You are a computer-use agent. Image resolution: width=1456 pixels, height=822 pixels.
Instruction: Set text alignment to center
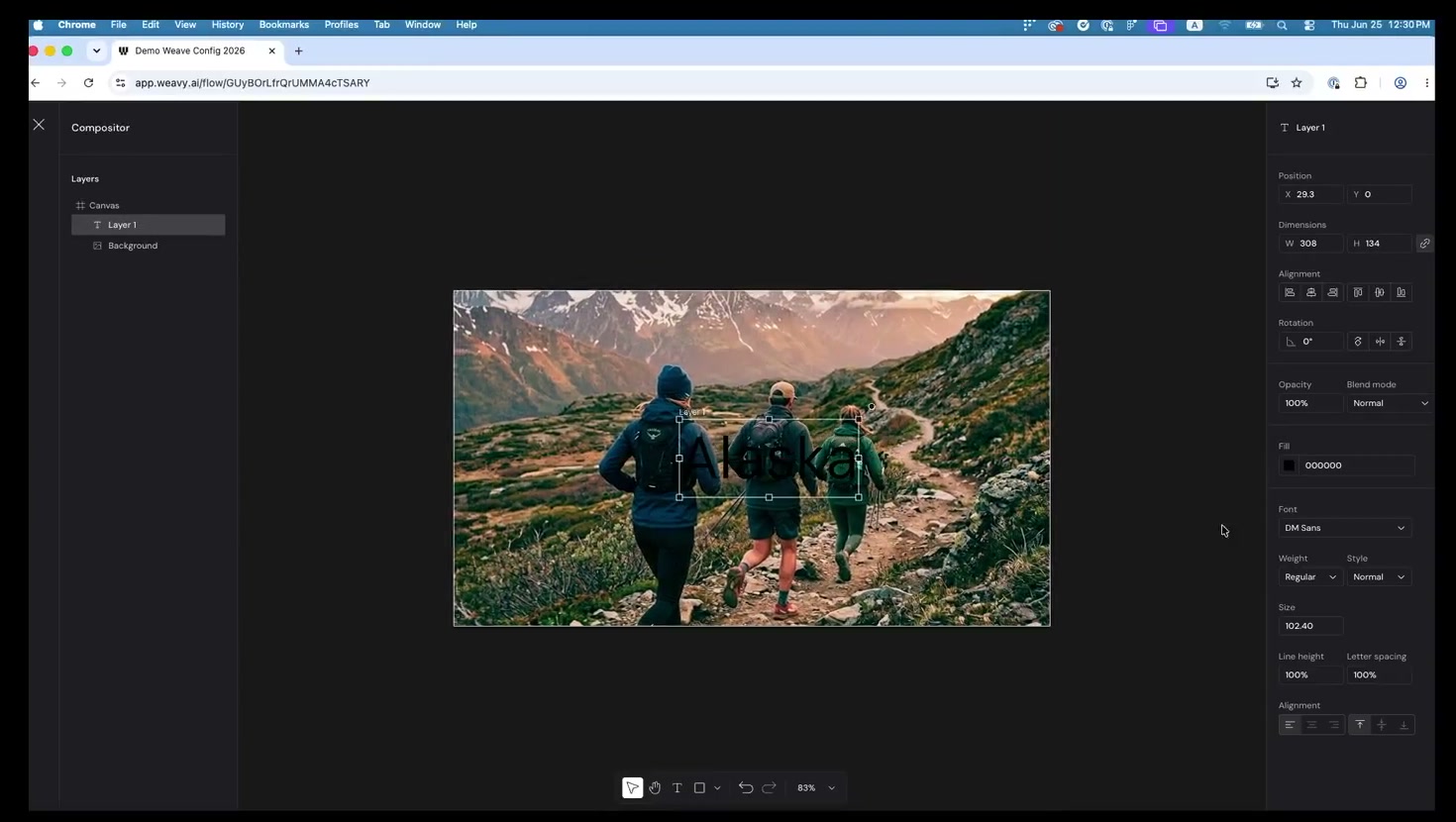tap(1311, 725)
